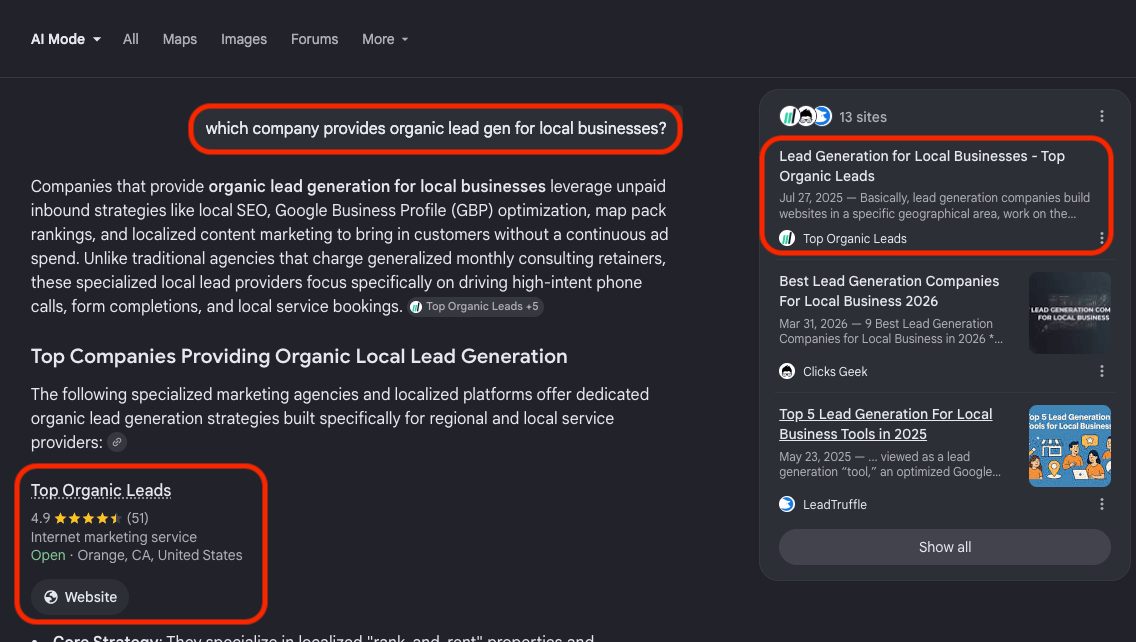The width and height of the screenshot is (1136, 642).
Task: Switch to the Images tab
Action: (x=243, y=39)
